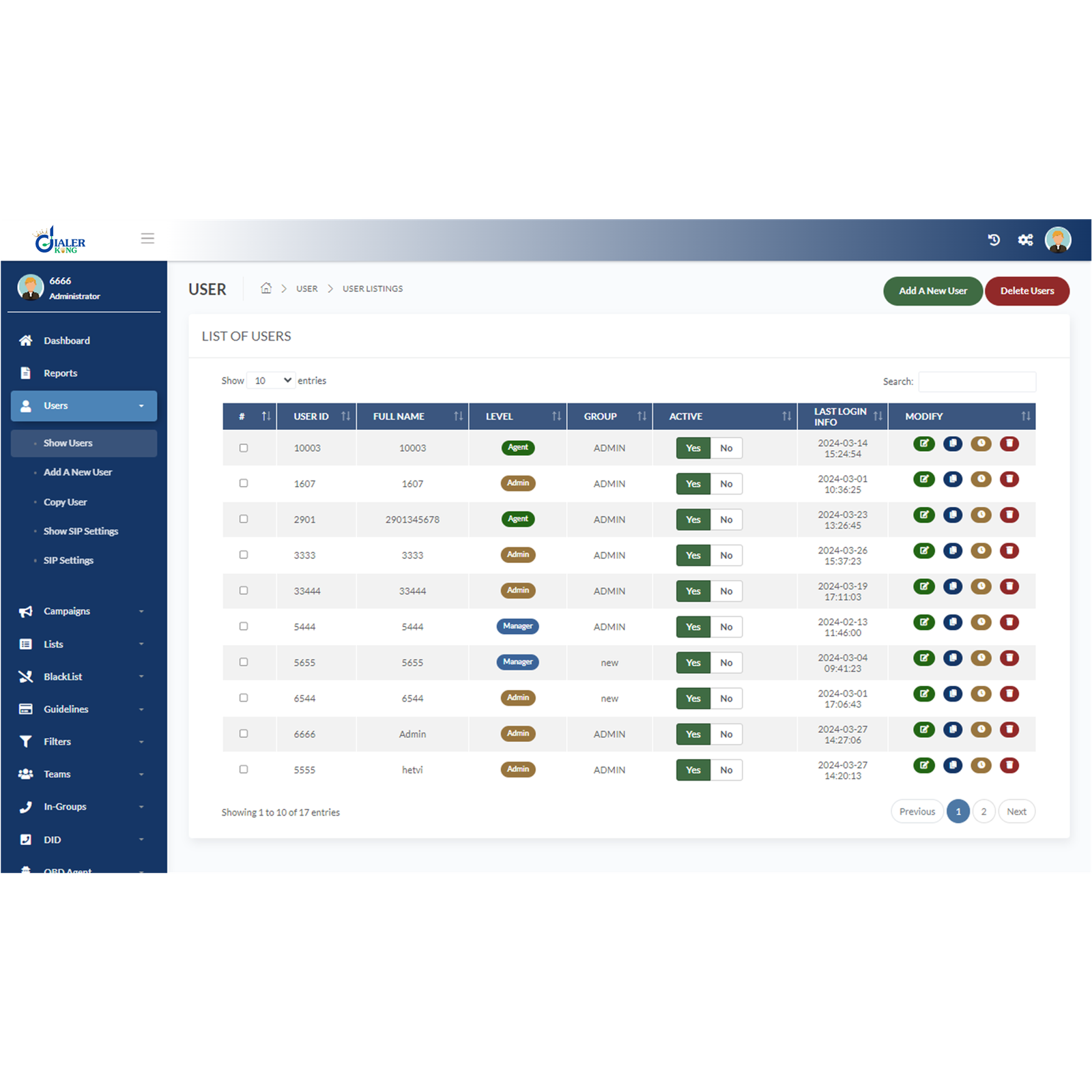The image size is (1092, 1092).
Task: Toggle the hamburger sidebar menu icon
Action: [x=147, y=238]
